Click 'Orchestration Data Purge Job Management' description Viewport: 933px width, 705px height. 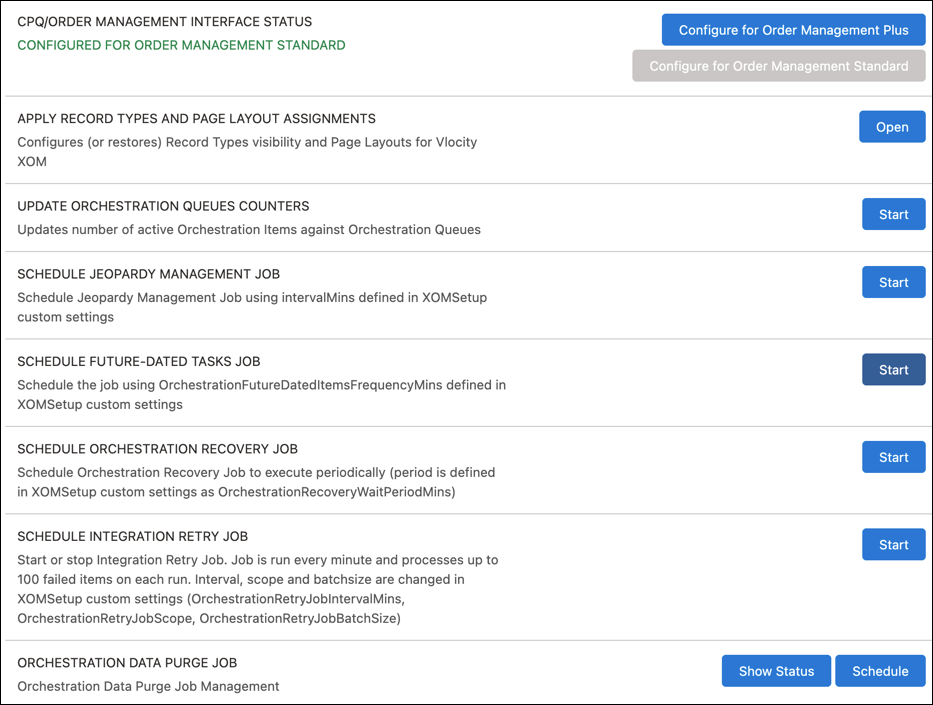point(148,687)
